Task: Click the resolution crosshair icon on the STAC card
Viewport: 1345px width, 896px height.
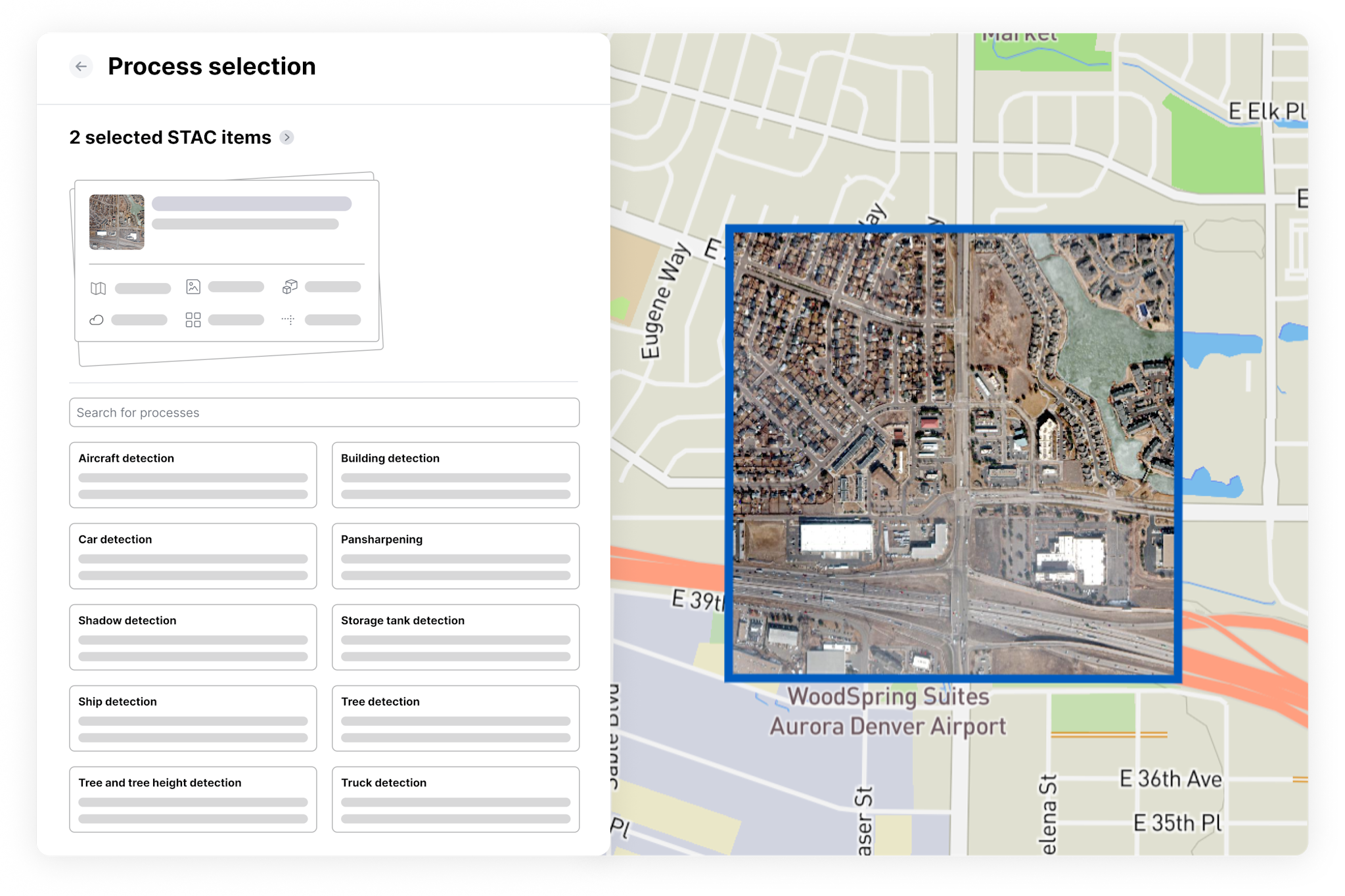Action: [288, 320]
